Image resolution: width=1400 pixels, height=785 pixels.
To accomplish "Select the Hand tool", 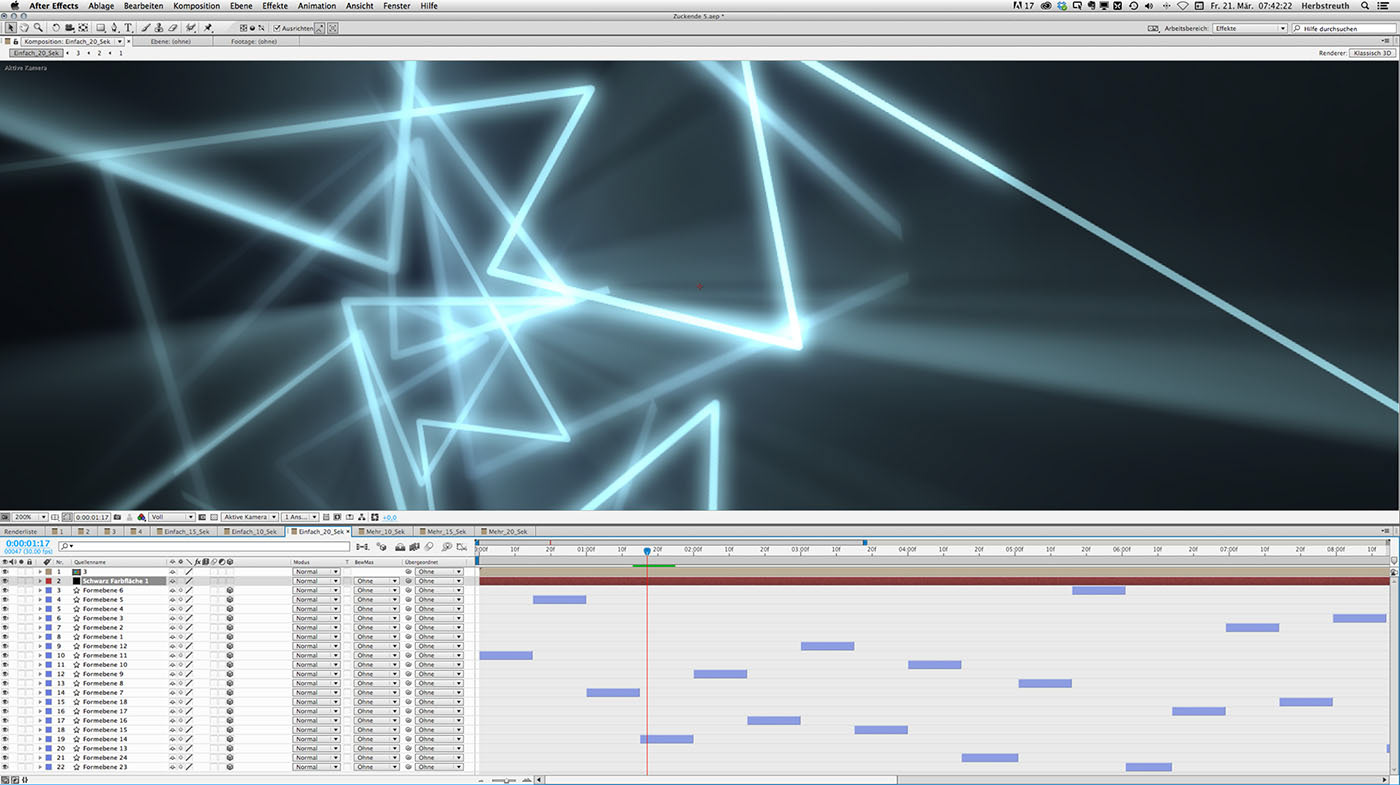I will pyautogui.click(x=24, y=28).
